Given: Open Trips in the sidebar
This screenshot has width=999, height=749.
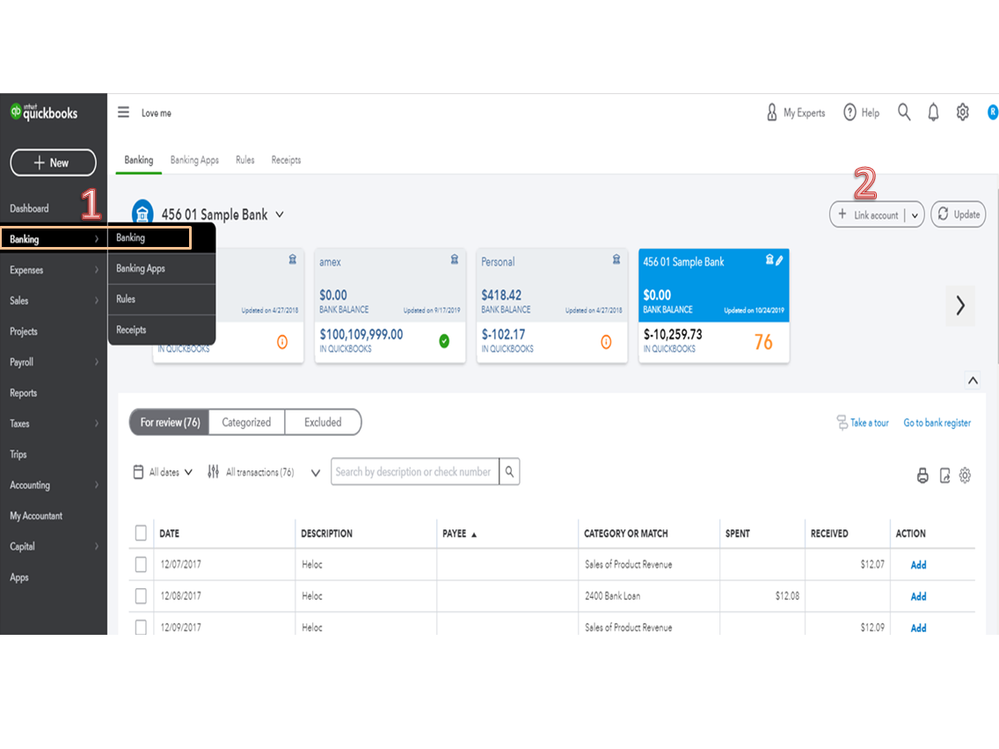Looking at the screenshot, I should 18,454.
